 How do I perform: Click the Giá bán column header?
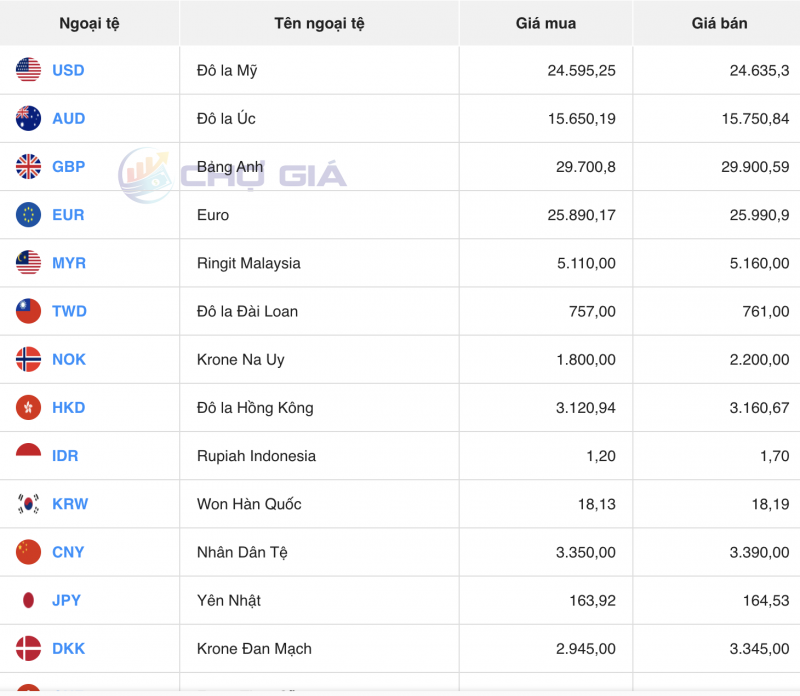tap(716, 22)
